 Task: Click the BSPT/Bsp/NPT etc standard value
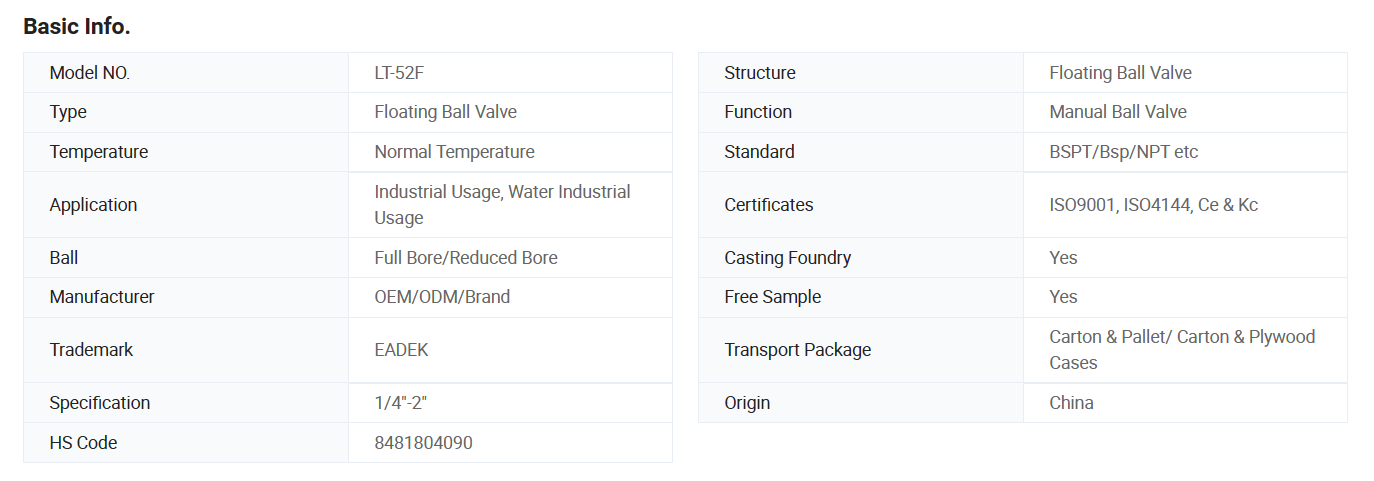click(1123, 152)
